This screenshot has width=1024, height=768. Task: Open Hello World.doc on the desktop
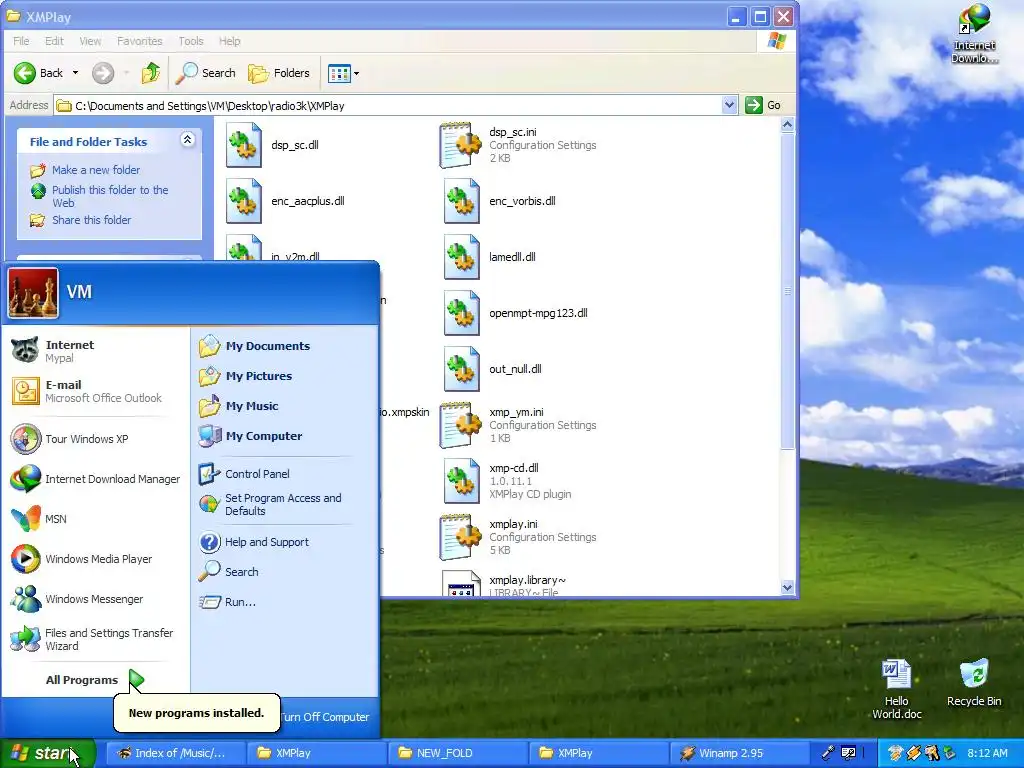tap(897, 689)
